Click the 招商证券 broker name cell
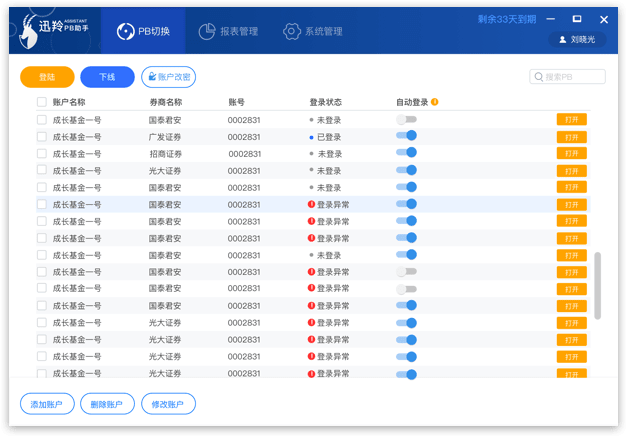This screenshot has width=627, height=437. pos(166,154)
